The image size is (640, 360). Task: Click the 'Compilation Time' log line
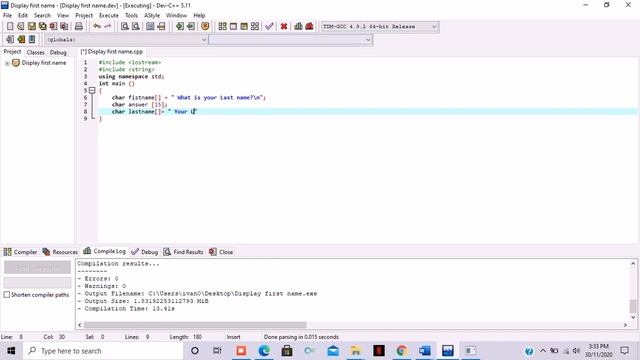click(126, 309)
